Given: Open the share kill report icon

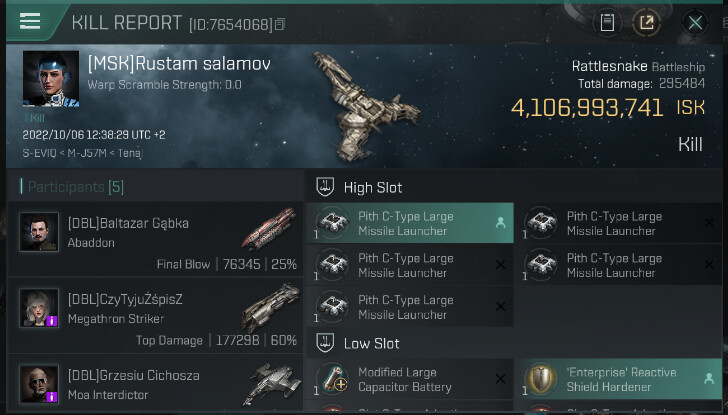Looking at the screenshot, I should coord(646,22).
